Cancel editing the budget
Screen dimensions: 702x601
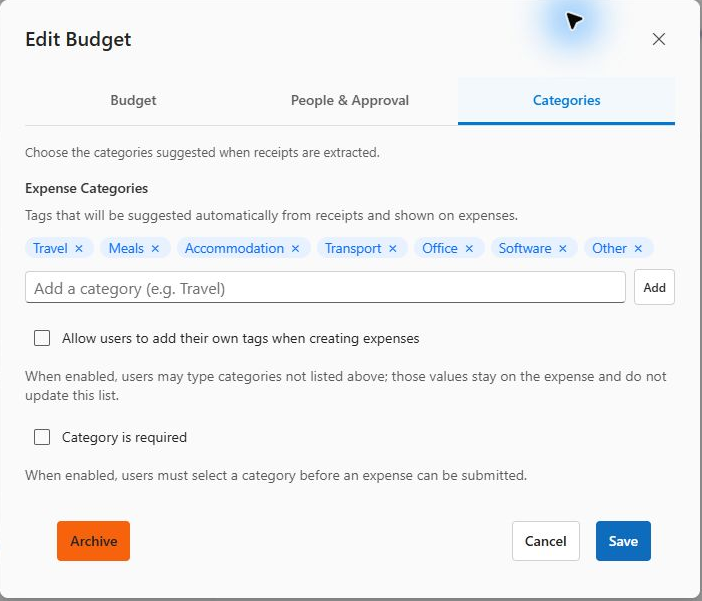[x=546, y=541]
